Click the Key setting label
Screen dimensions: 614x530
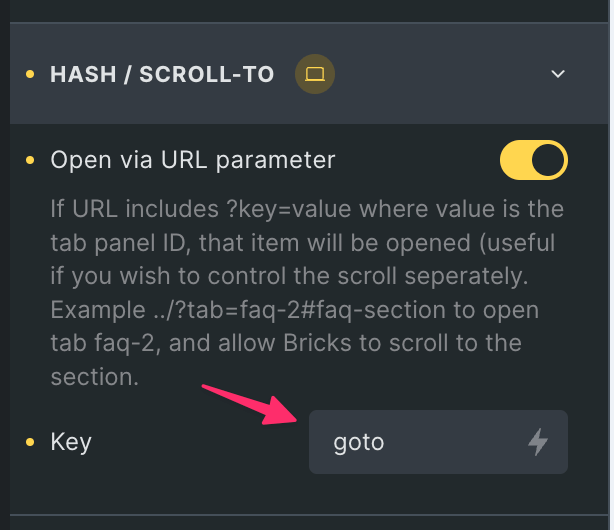coord(71,441)
